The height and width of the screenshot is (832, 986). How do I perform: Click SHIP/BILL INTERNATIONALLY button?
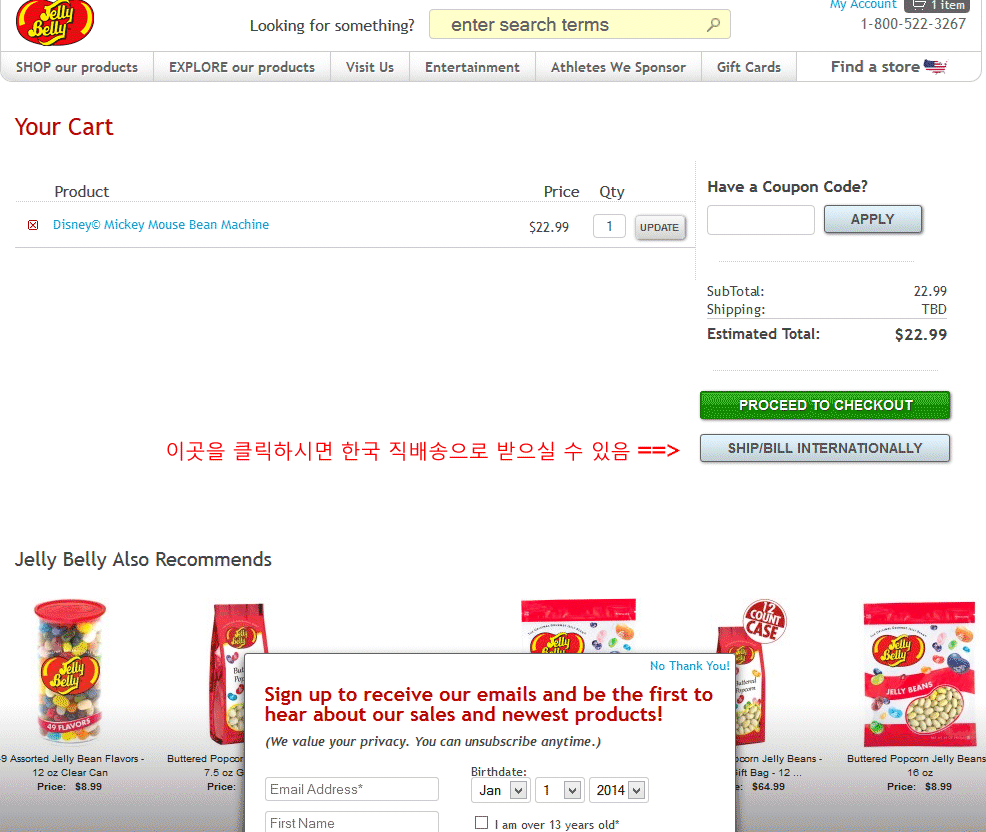click(x=825, y=448)
